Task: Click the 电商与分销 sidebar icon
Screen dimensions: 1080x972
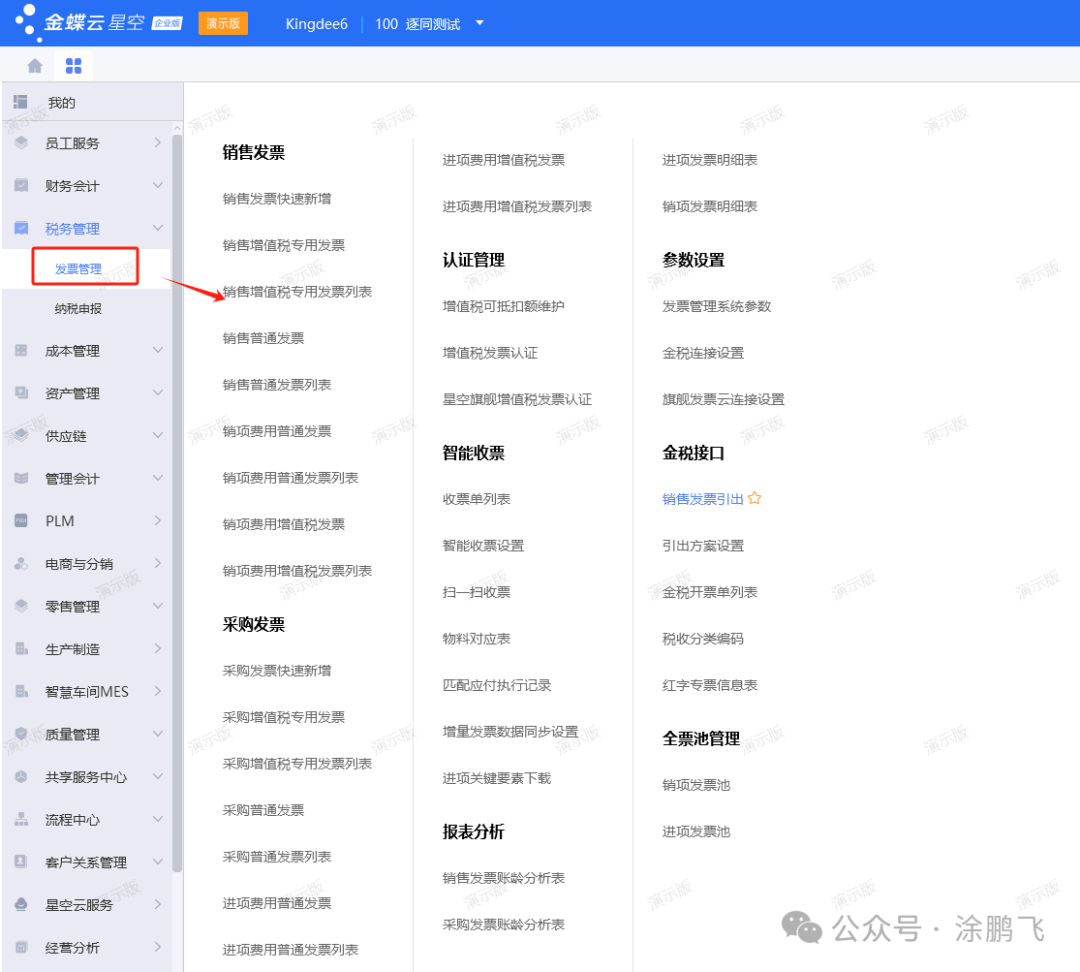Action: 21,564
